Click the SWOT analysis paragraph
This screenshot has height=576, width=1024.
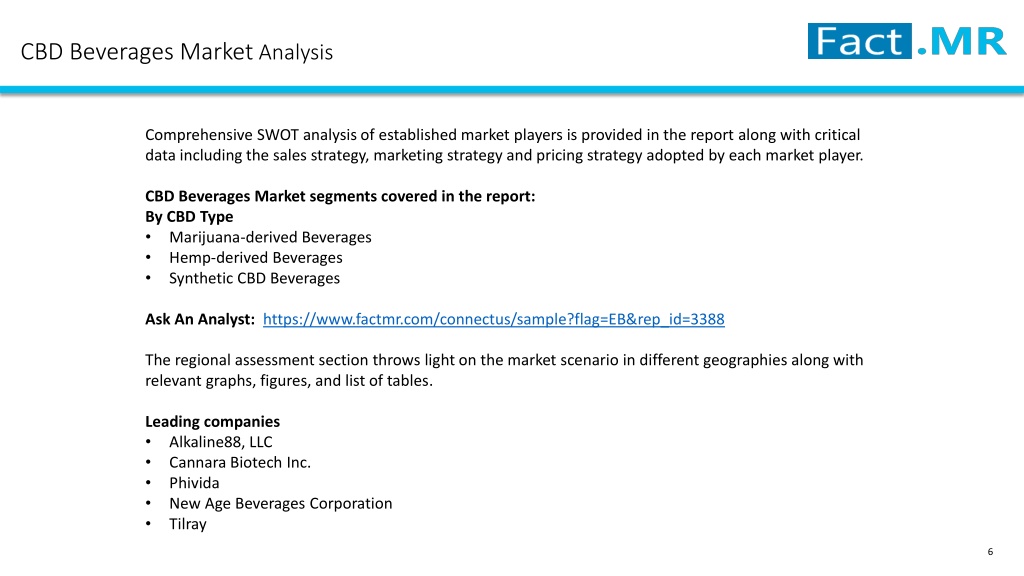point(504,145)
